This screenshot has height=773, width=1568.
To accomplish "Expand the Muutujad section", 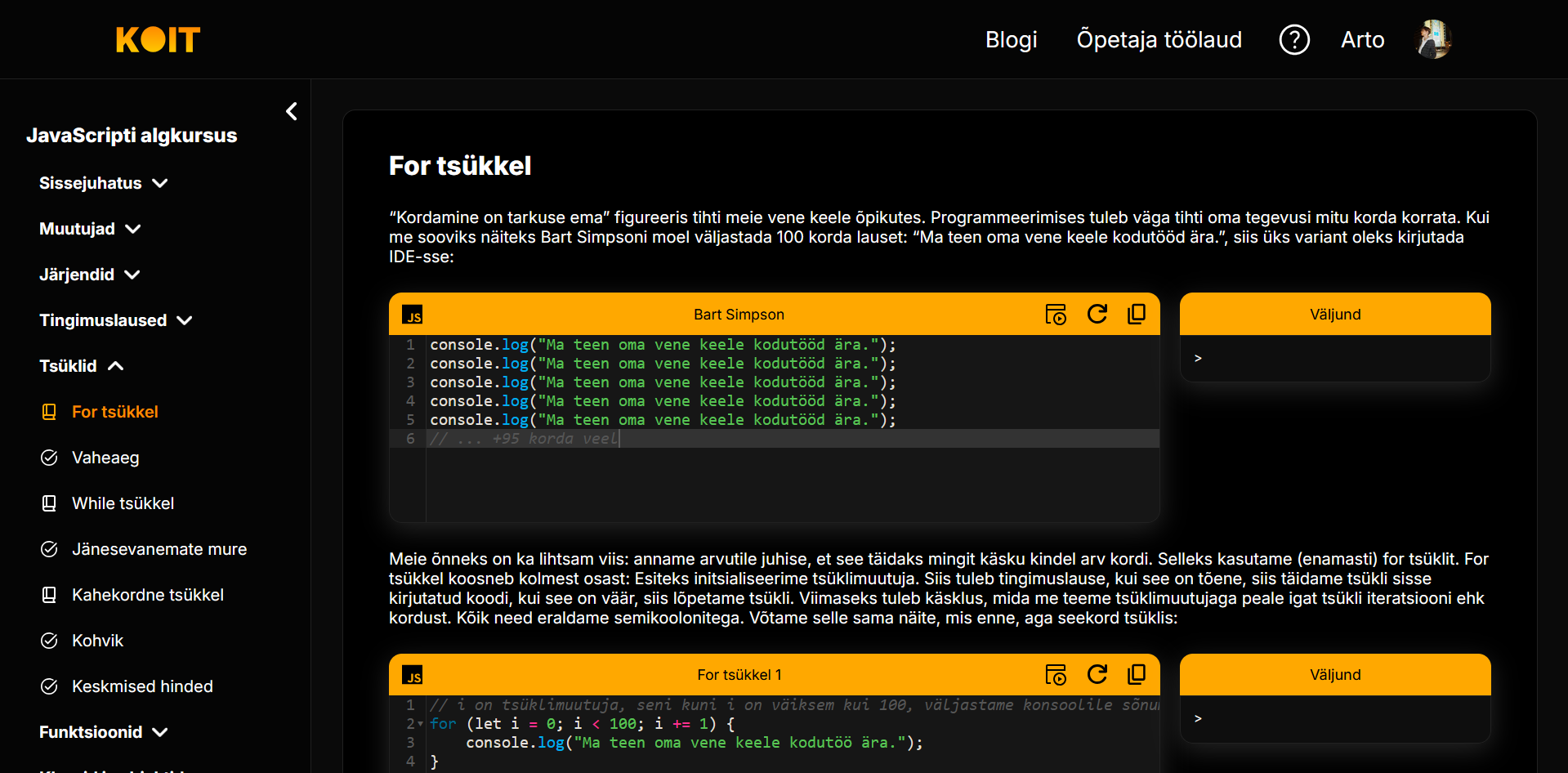I will (x=90, y=229).
